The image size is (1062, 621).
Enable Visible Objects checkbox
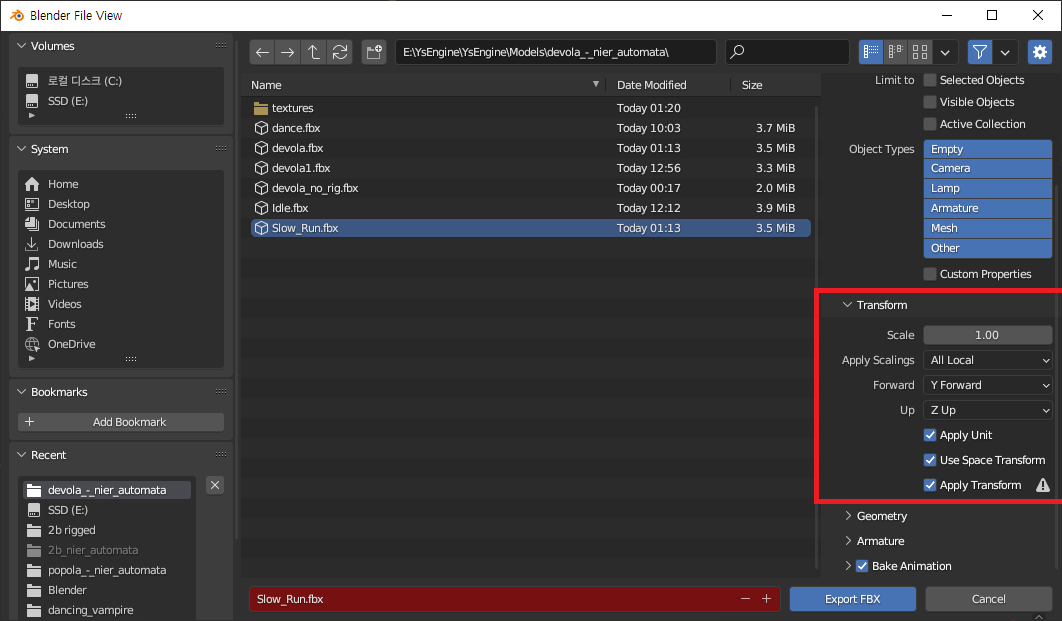tap(930, 102)
